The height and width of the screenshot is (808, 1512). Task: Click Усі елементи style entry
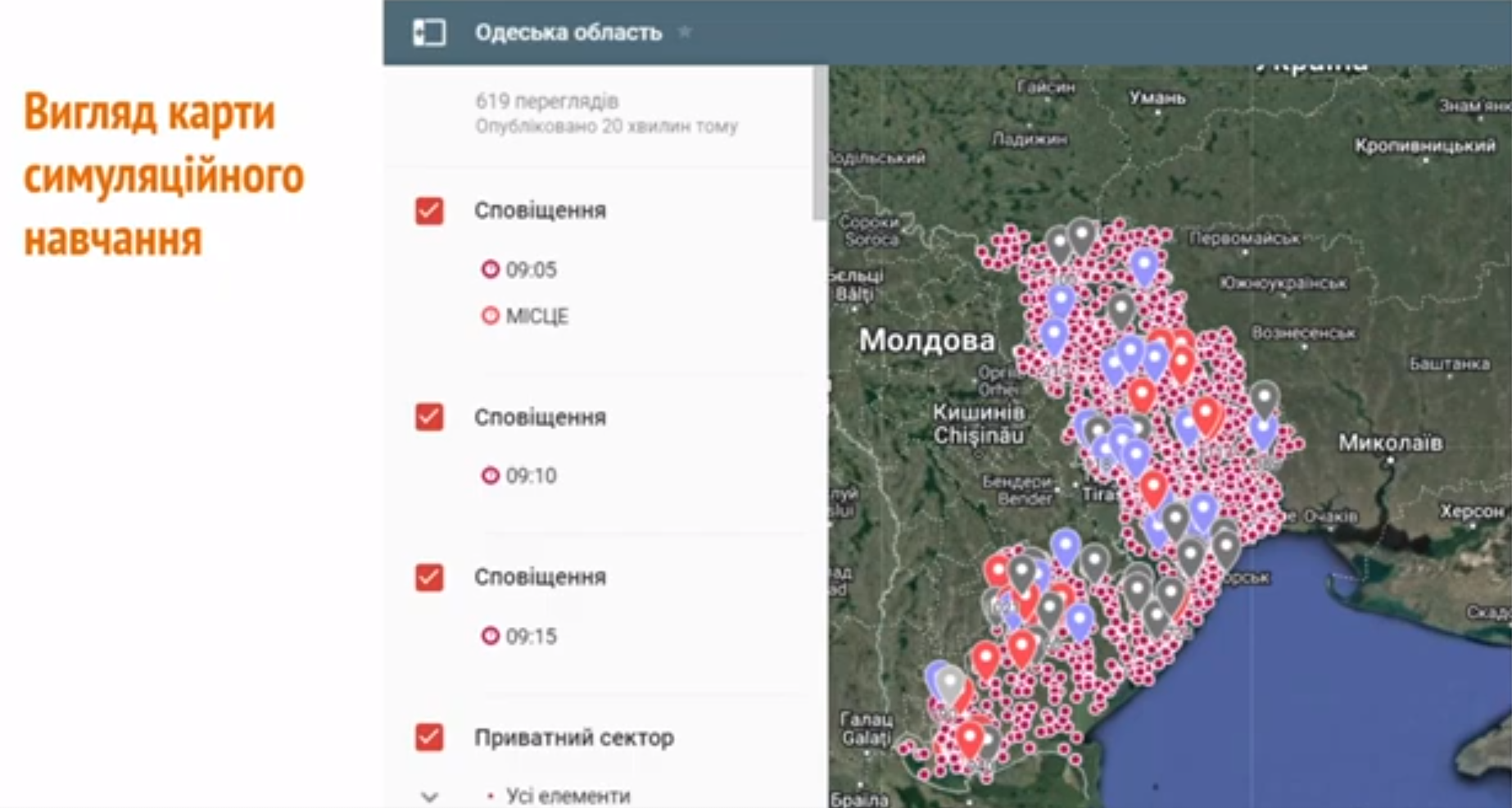pos(568,797)
